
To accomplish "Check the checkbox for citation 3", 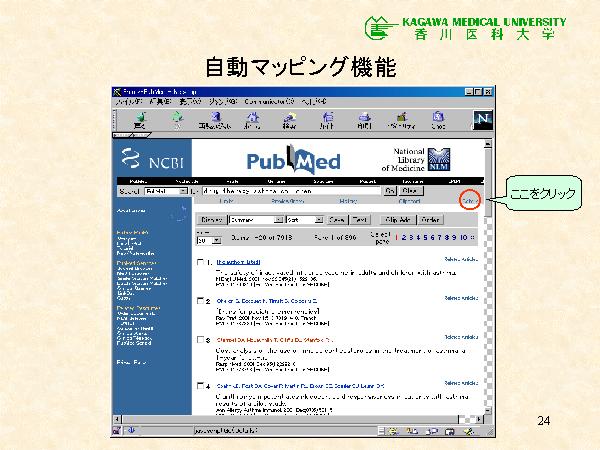I will [200, 340].
